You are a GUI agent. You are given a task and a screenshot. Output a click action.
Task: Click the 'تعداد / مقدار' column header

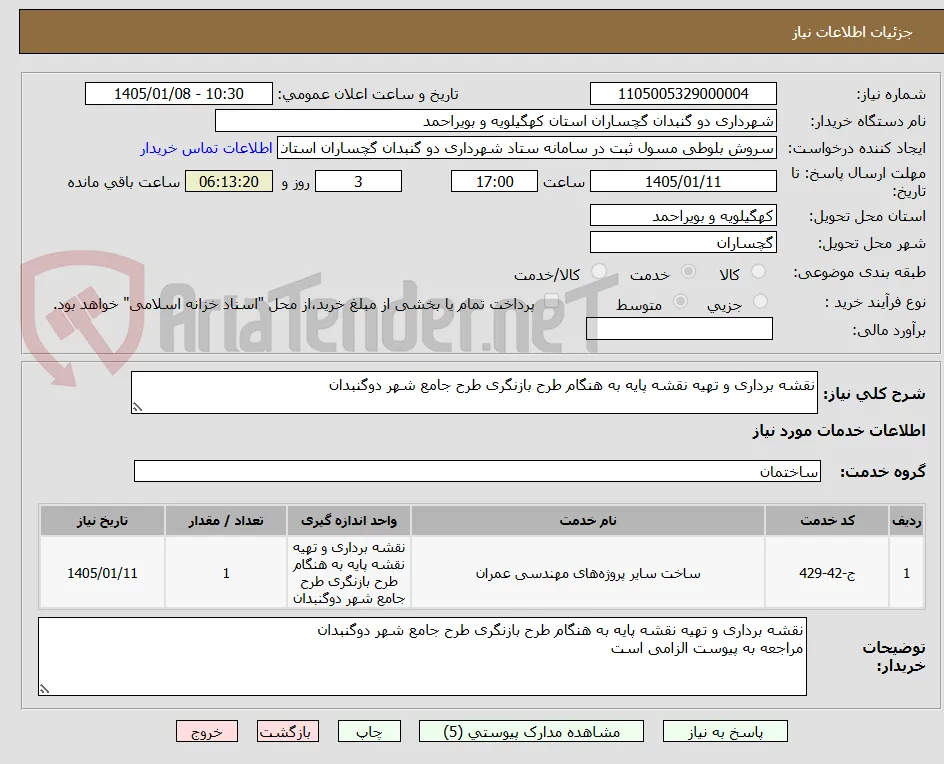[226, 521]
